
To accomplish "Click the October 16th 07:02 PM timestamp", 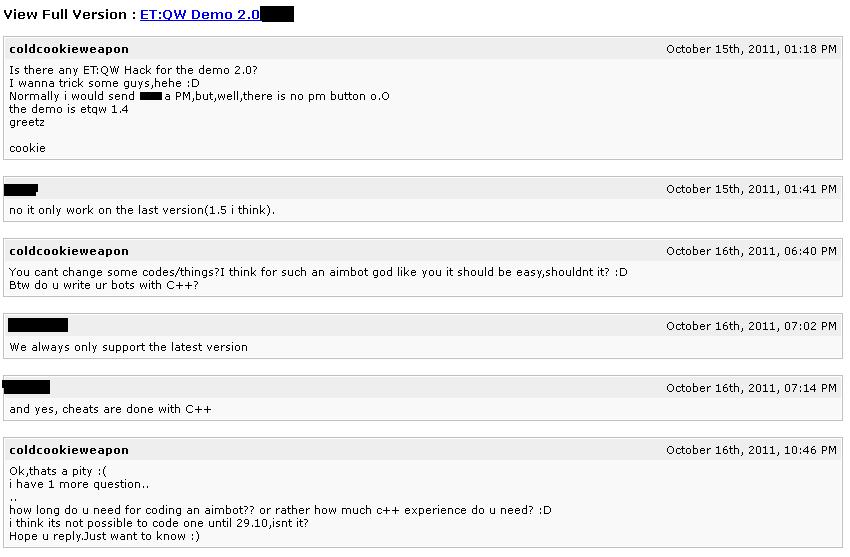I will (751, 326).
